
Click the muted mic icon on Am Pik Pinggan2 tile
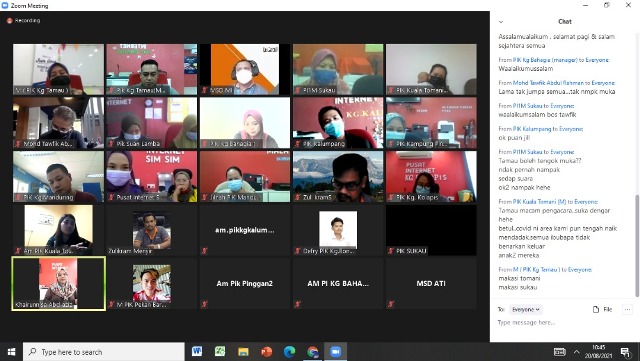coord(204,304)
